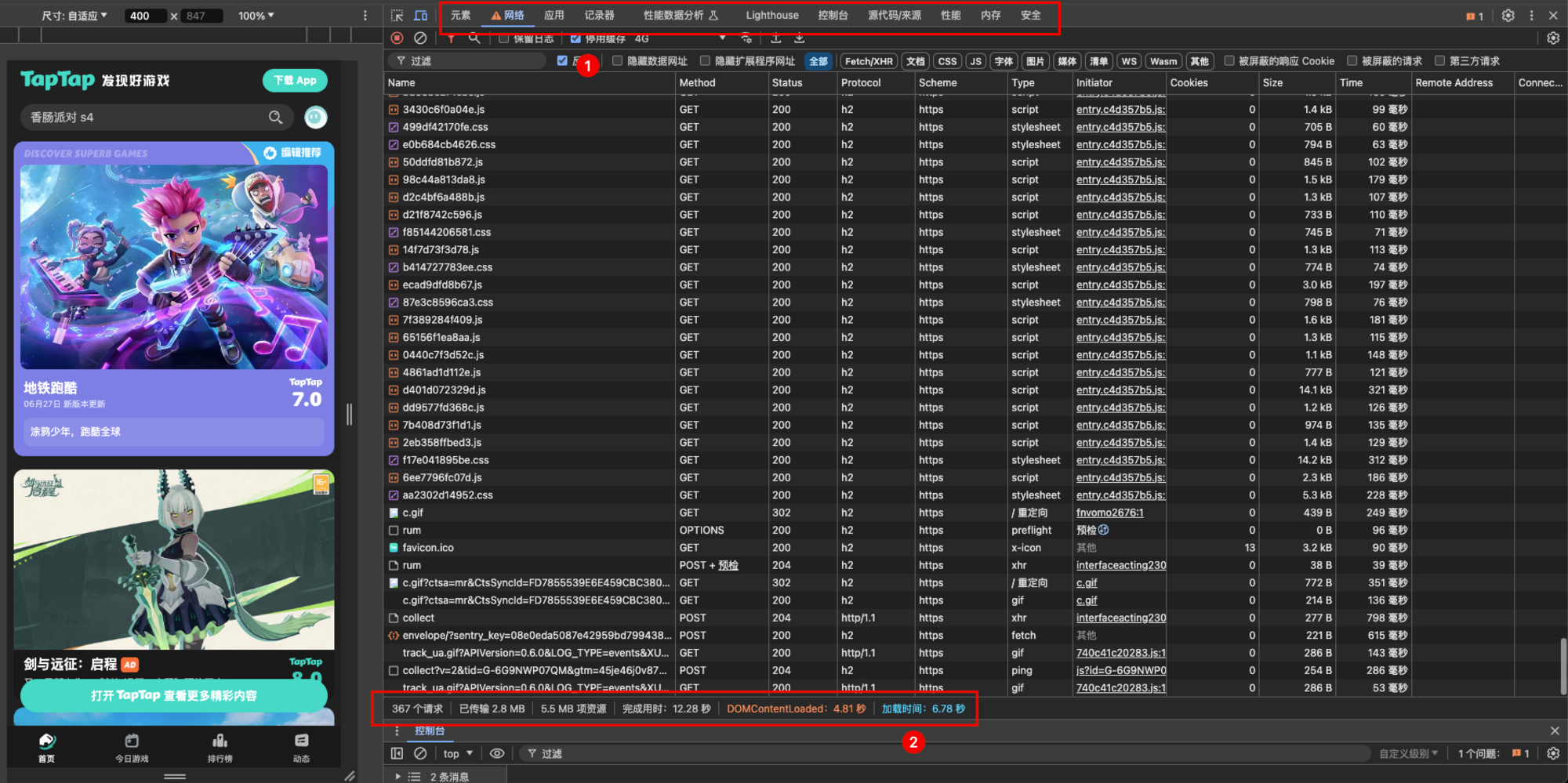The width and height of the screenshot is (1568, 783).
Task: Click the import HAR file upload icon
Action: coord(775,38)
